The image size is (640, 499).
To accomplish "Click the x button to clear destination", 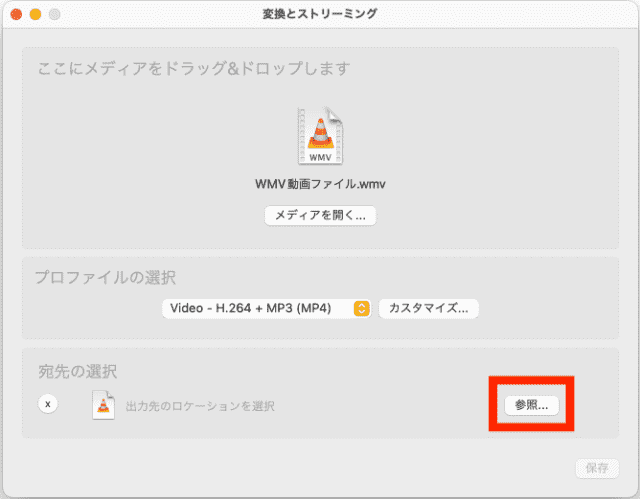I will click(48, 404).
